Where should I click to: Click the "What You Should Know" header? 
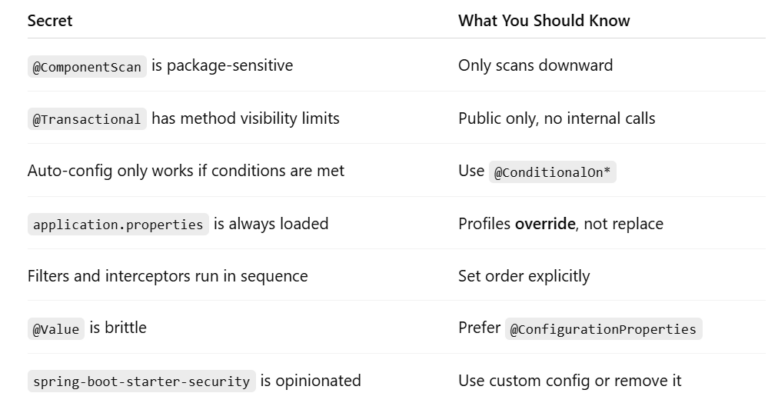[x=544, y=20]
